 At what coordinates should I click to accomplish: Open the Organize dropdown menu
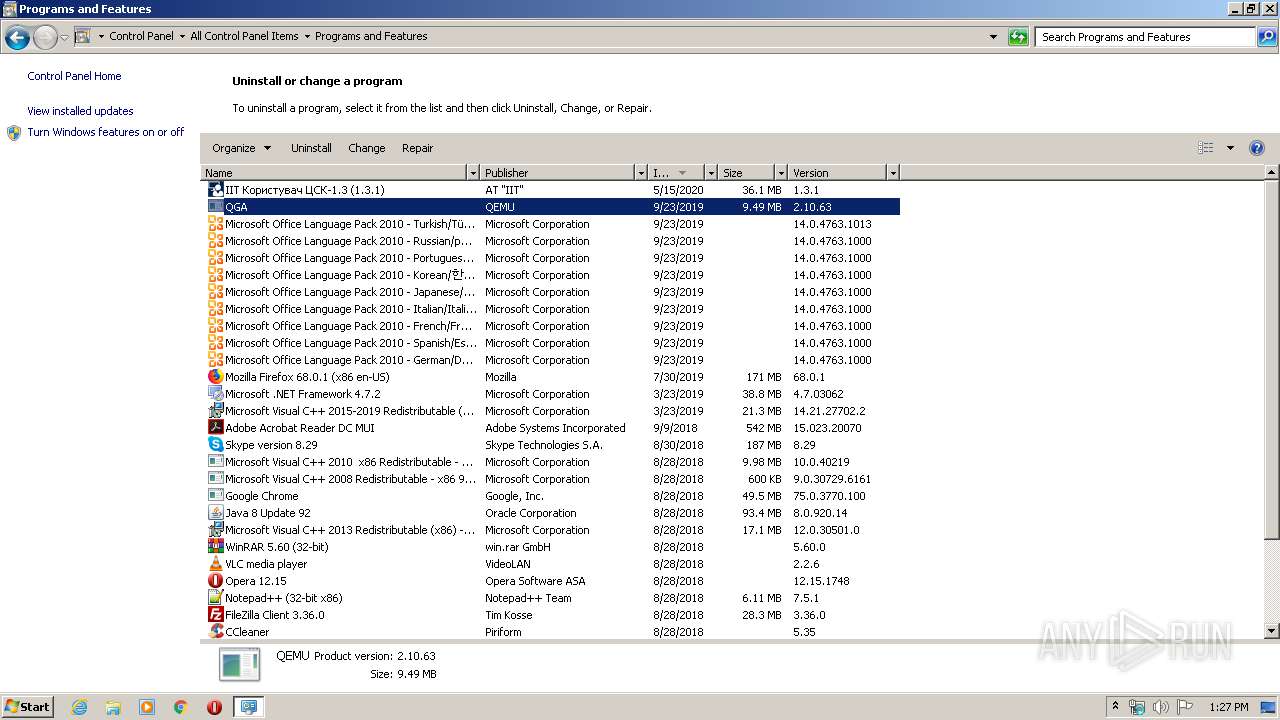pos(241,148)
